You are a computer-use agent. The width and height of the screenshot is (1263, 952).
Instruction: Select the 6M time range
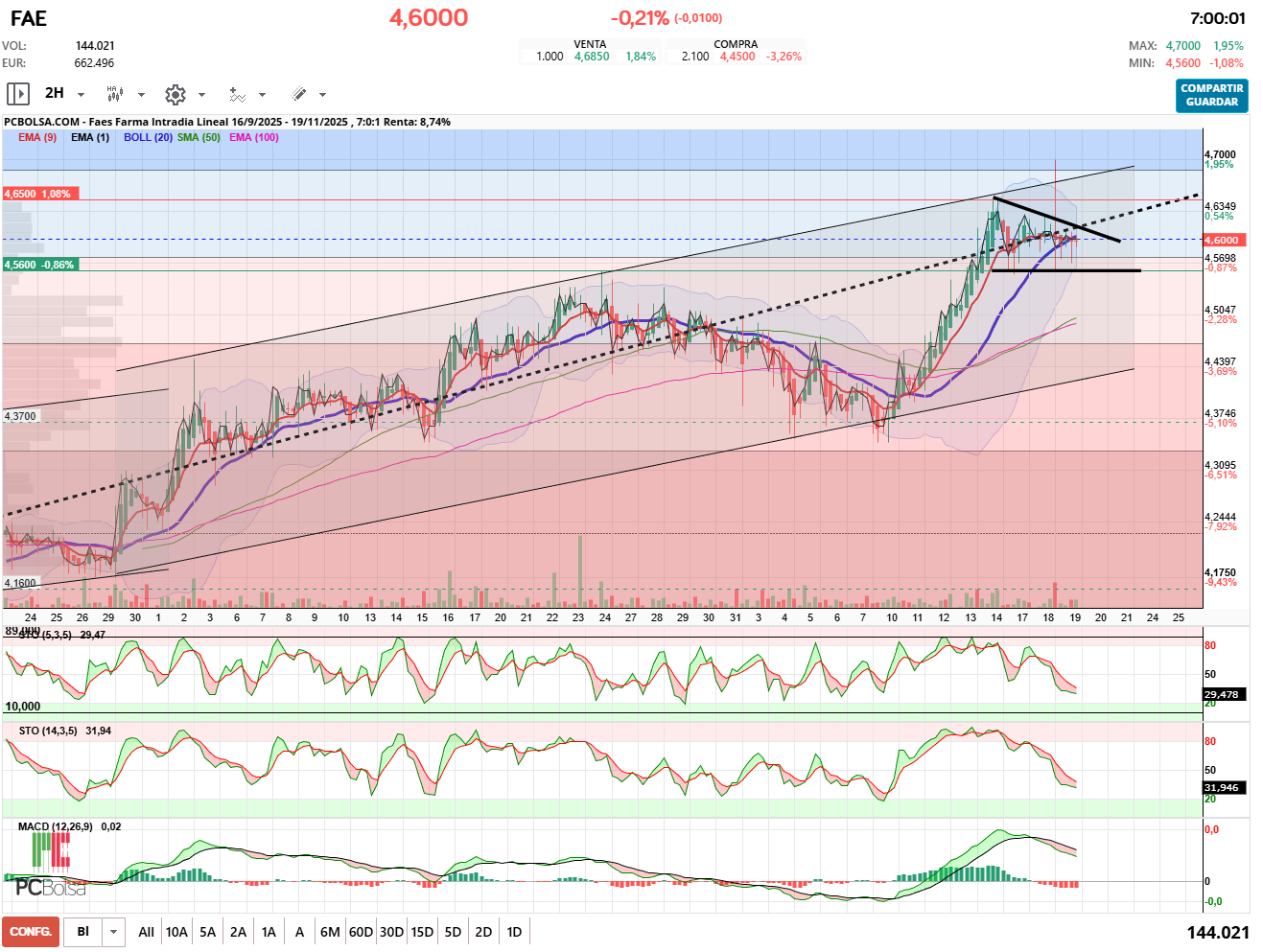point(330,932)
